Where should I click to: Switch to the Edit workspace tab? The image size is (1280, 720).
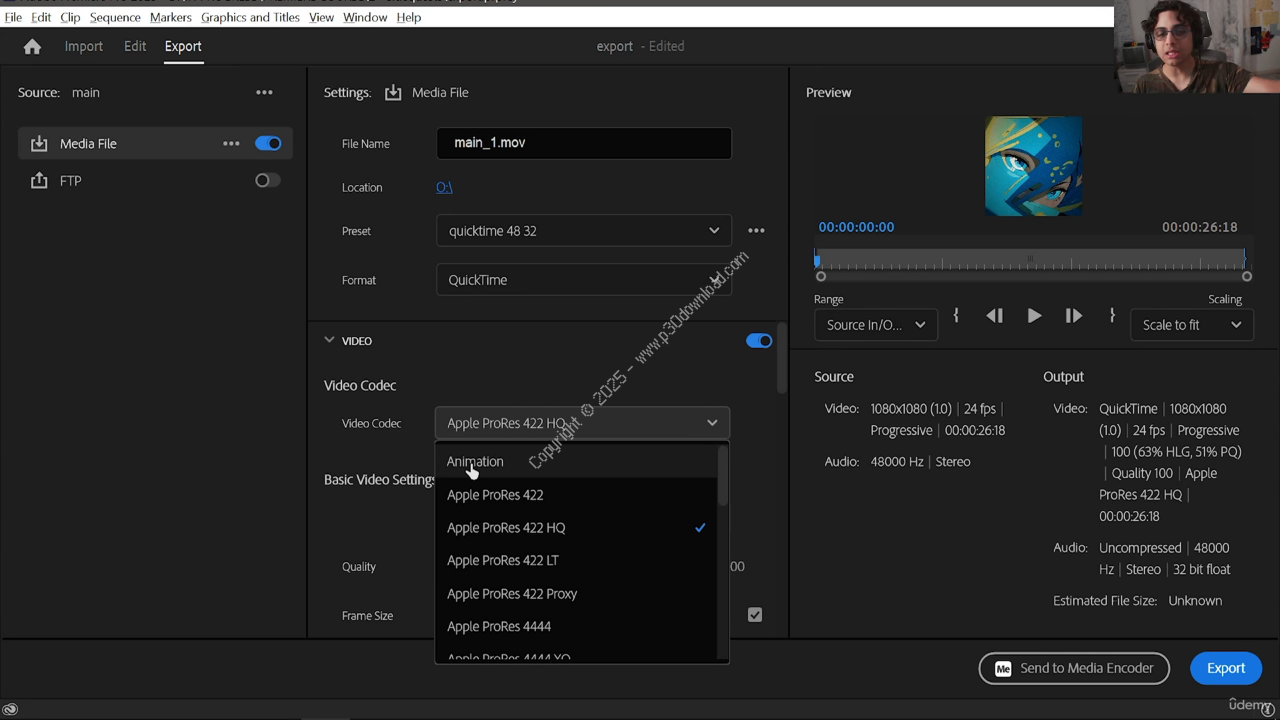point(135,46)
